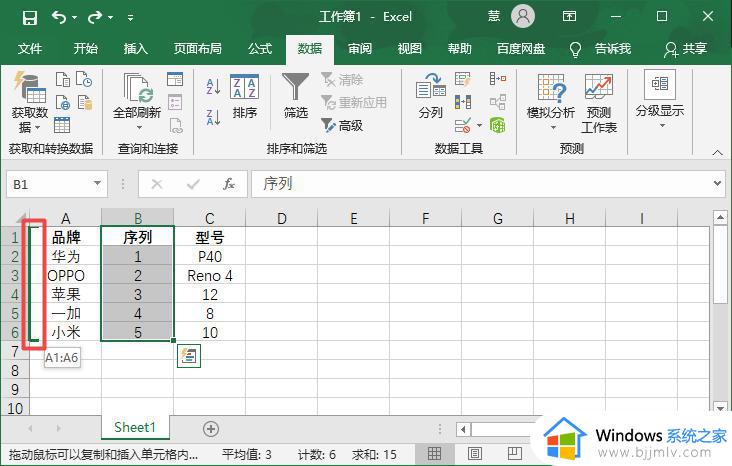Open the Queries & Connections pane icon
Screen dimensions: 732x466
tap(175, 79)
